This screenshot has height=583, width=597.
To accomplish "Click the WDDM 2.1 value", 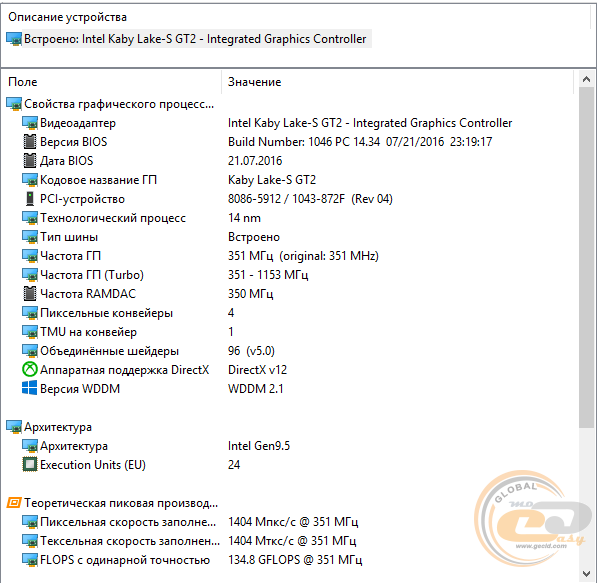I will [255, 389].
